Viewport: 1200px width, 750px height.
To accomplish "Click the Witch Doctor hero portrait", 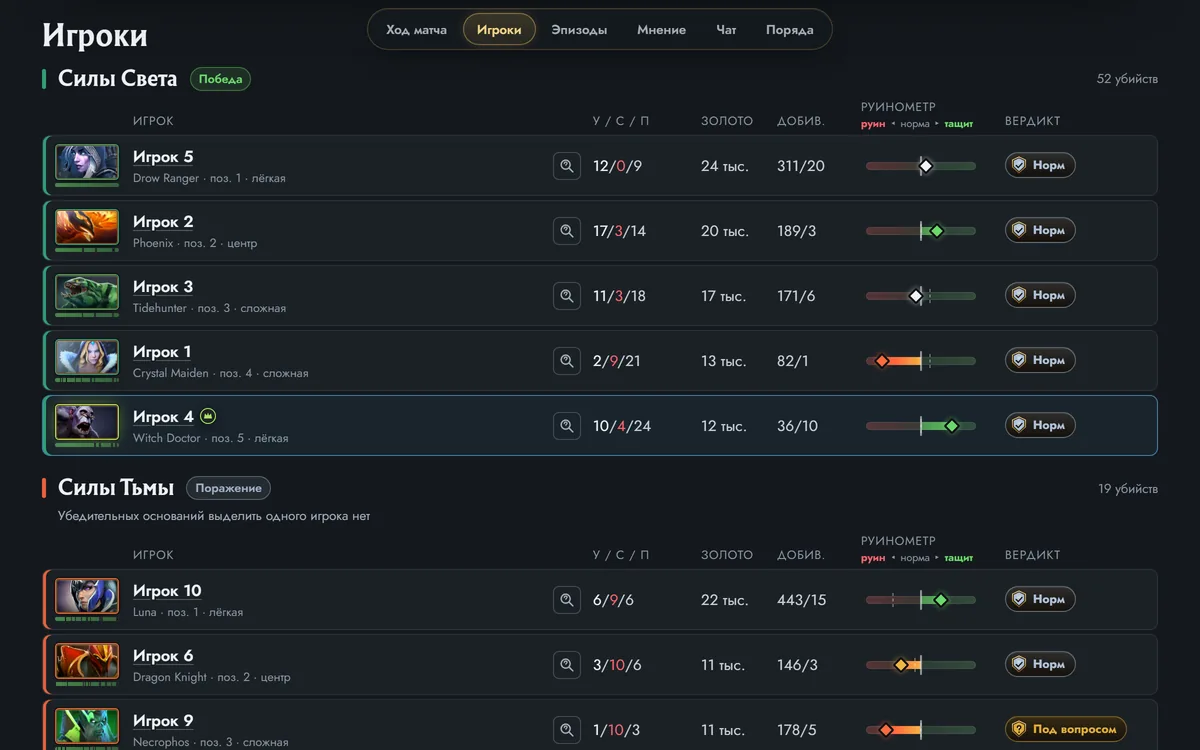I will click(x=87, y=422).
